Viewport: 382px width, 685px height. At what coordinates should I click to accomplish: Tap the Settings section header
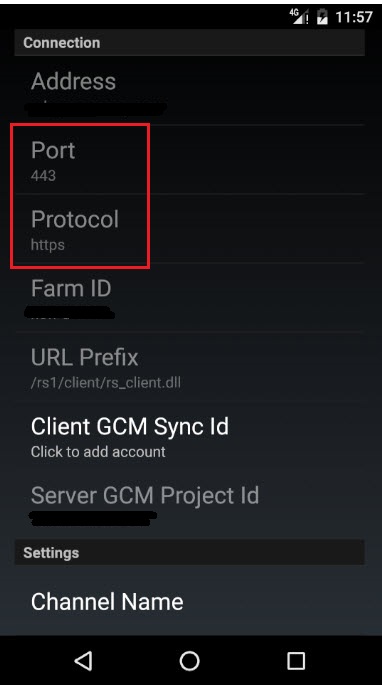(190, 552)
